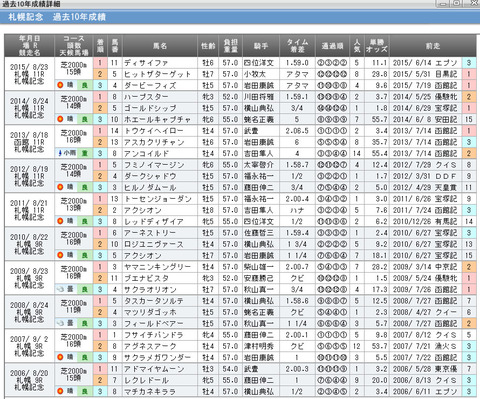Select horse name フミノイマージン
Viewport: 480px width, 399px height.
pos(154,165)
